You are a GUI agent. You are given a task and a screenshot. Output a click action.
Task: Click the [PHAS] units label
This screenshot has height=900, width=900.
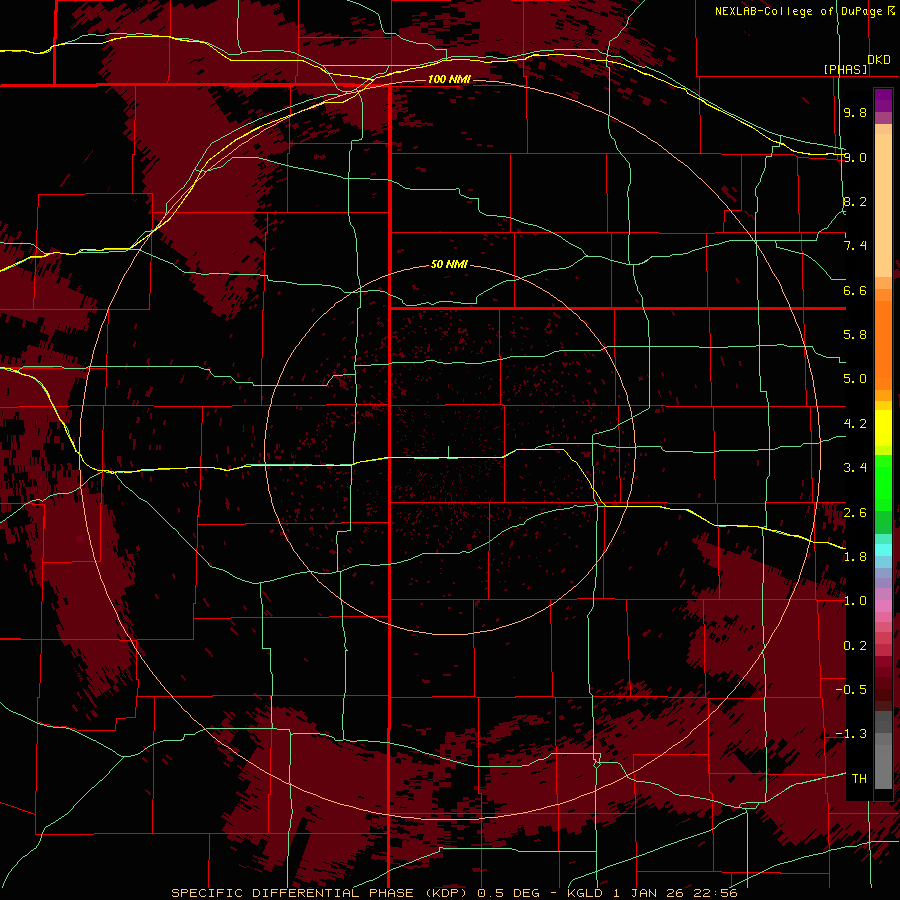[845, 69]
